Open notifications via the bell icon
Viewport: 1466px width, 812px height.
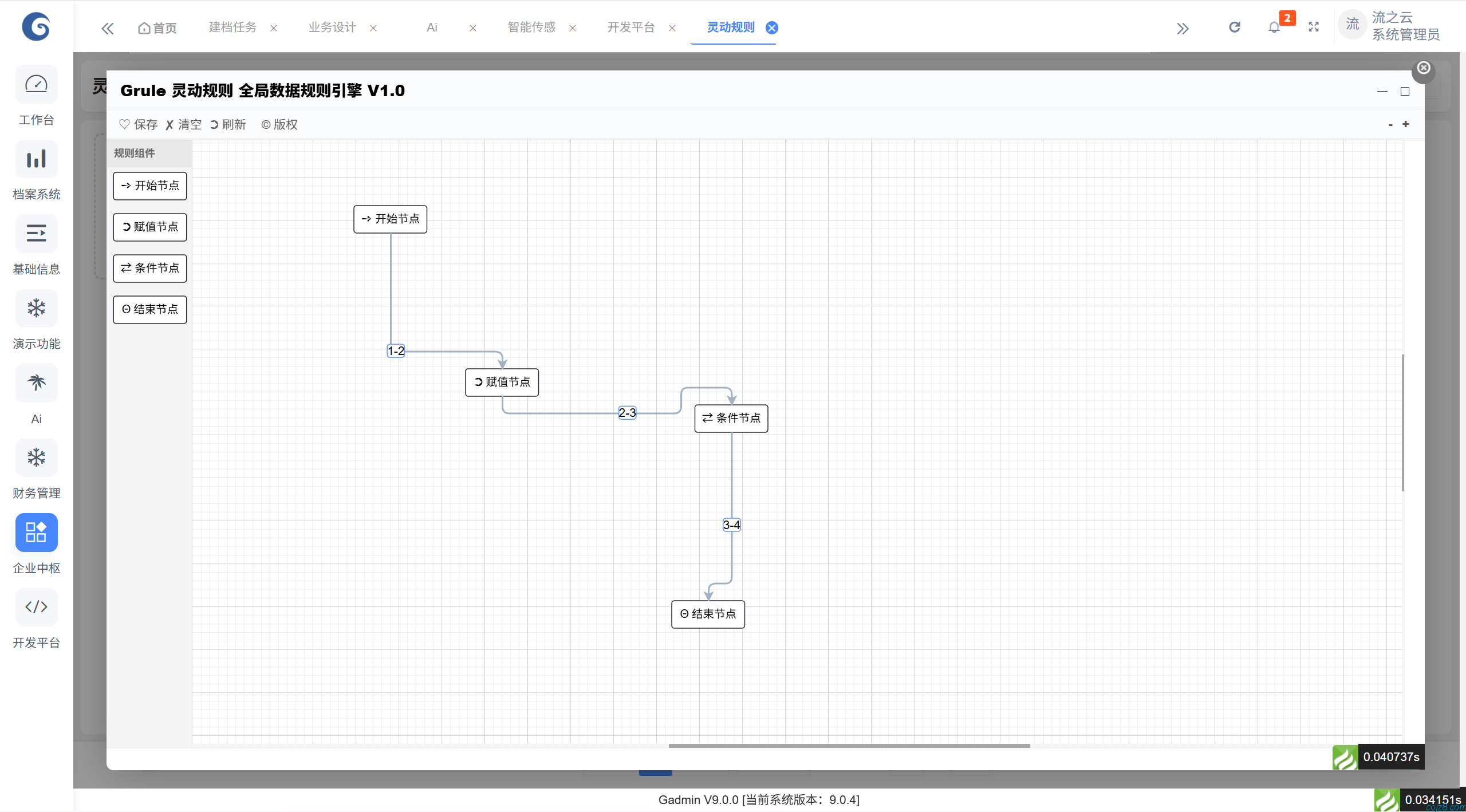[x=1275, y=27]
